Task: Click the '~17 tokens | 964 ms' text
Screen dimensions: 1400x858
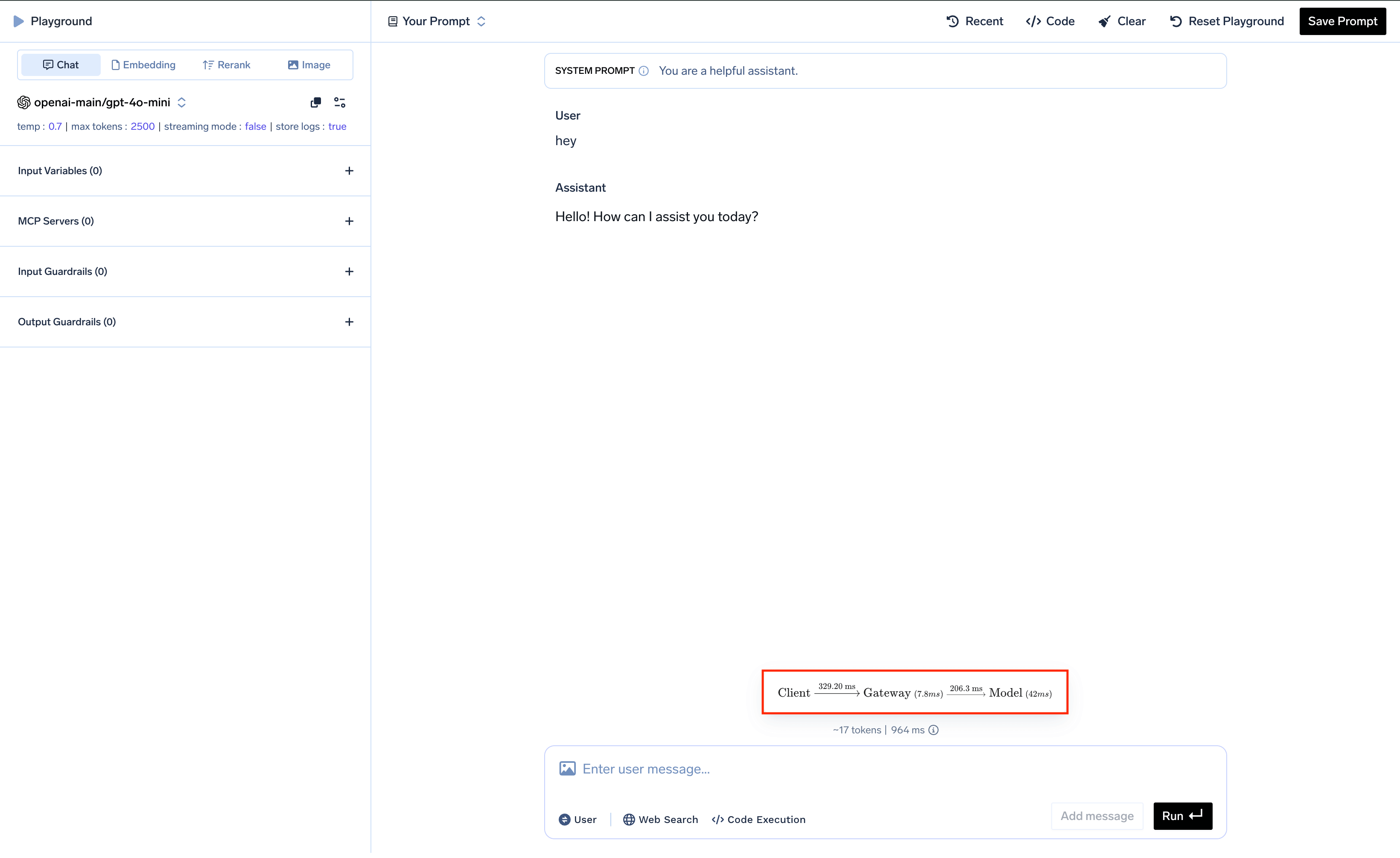Action: [x=879, y=730]
